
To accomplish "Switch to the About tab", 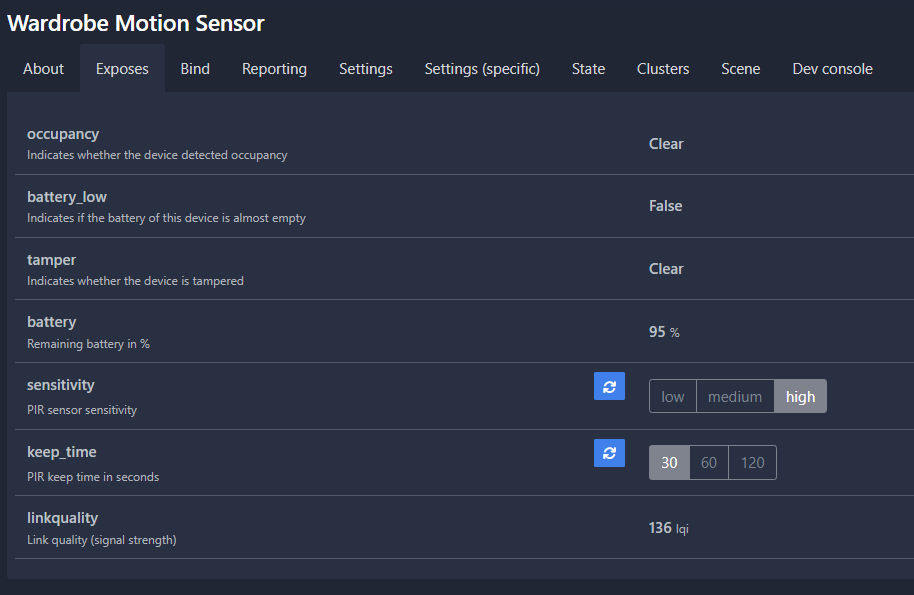I will (43, 68).
